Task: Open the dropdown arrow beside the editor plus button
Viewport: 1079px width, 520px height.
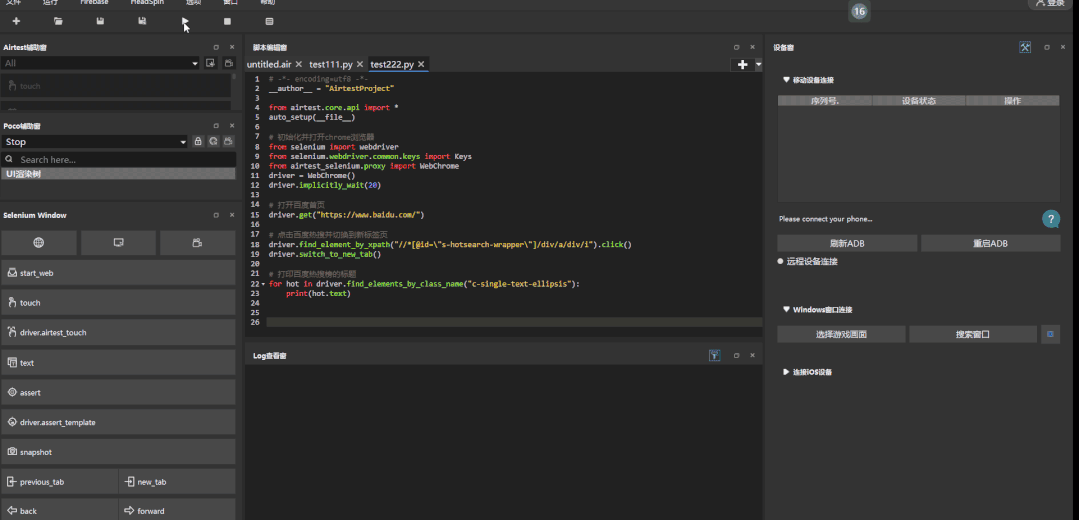Action: click(x=758, y=65)
